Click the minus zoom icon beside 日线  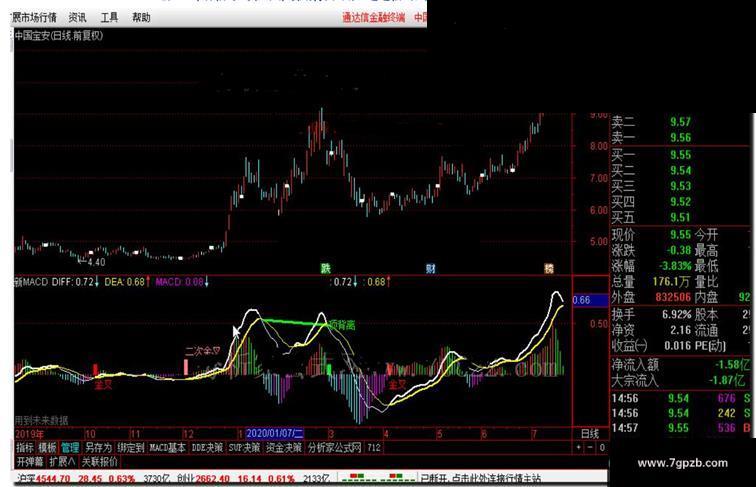(x=590, y=447)
